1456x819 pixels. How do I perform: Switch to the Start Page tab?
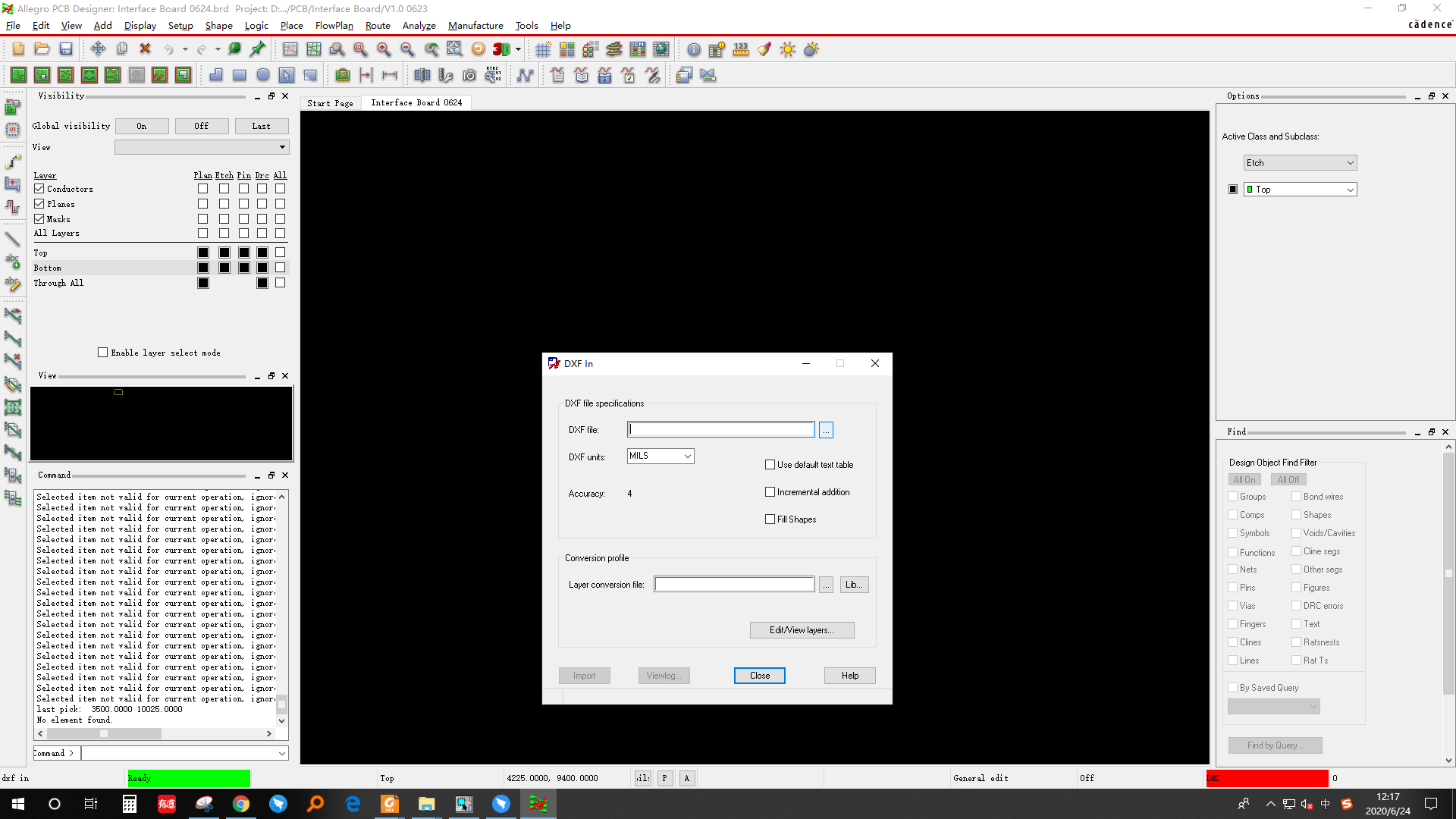[330, 103]
